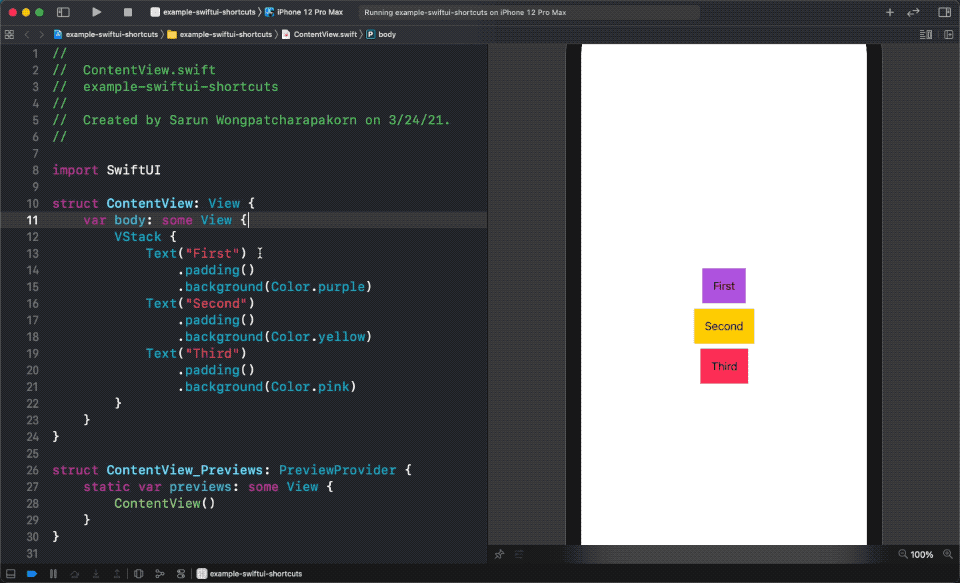The image size is (960, 583).
Task: Choose iPhone 12 Pro Max run destination
Action: point(304,12)
